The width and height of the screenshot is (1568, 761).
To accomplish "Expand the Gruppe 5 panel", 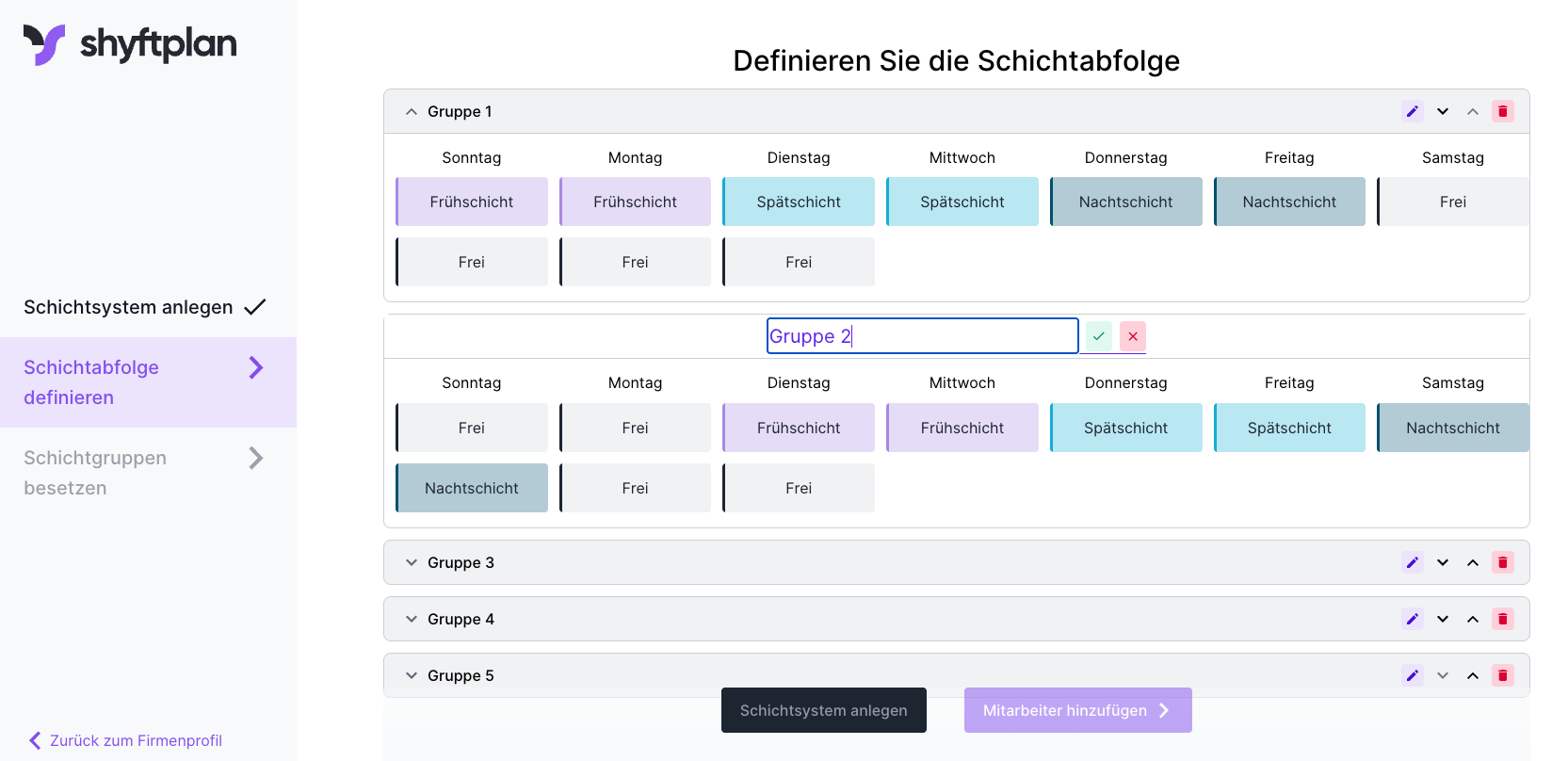I will [412, 675].
